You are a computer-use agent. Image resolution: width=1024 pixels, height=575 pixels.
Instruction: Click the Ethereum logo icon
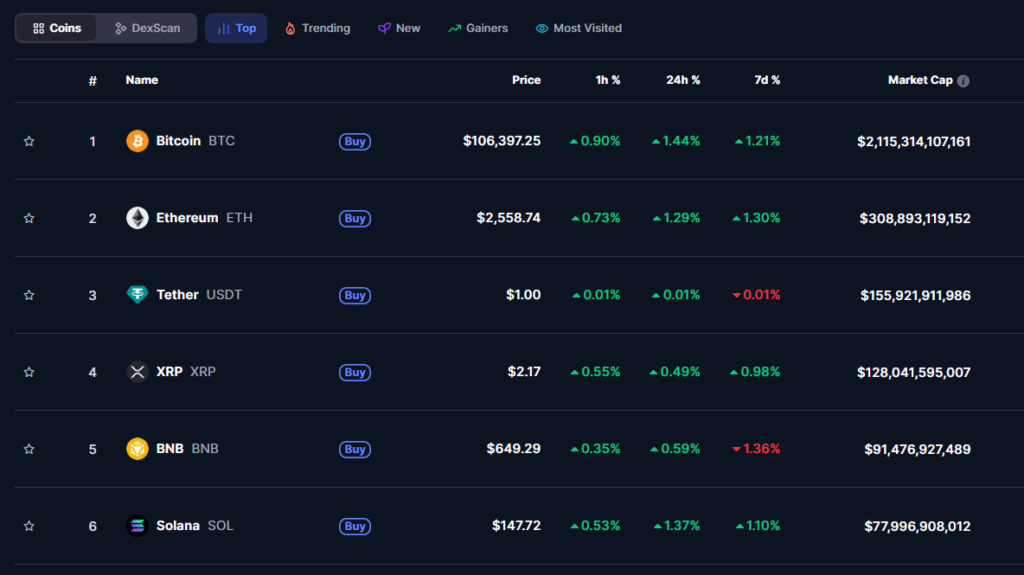click(x=137, y=218)
